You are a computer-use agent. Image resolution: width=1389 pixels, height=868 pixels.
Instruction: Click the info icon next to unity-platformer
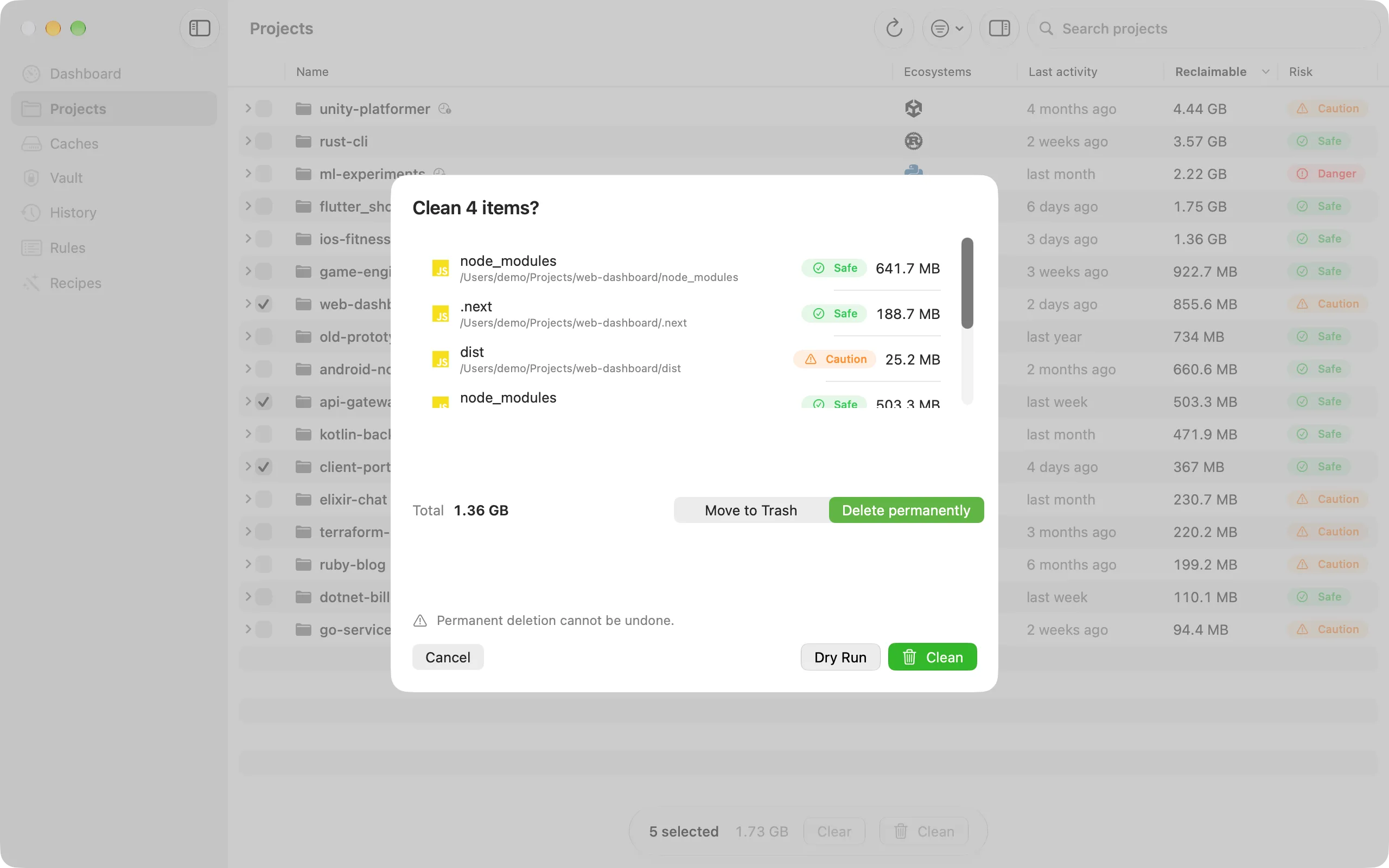click(445, 108)
